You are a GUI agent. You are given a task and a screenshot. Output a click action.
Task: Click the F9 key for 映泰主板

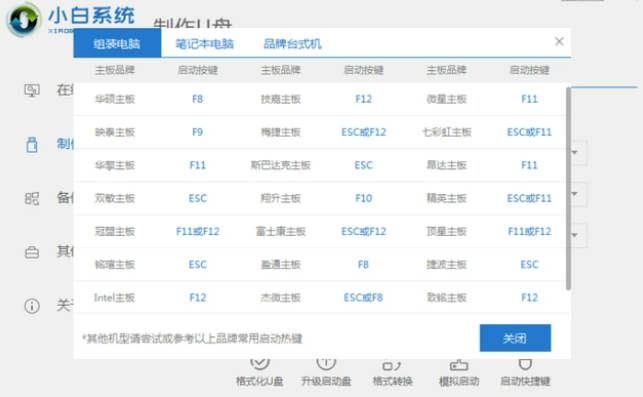pos(198,132)
